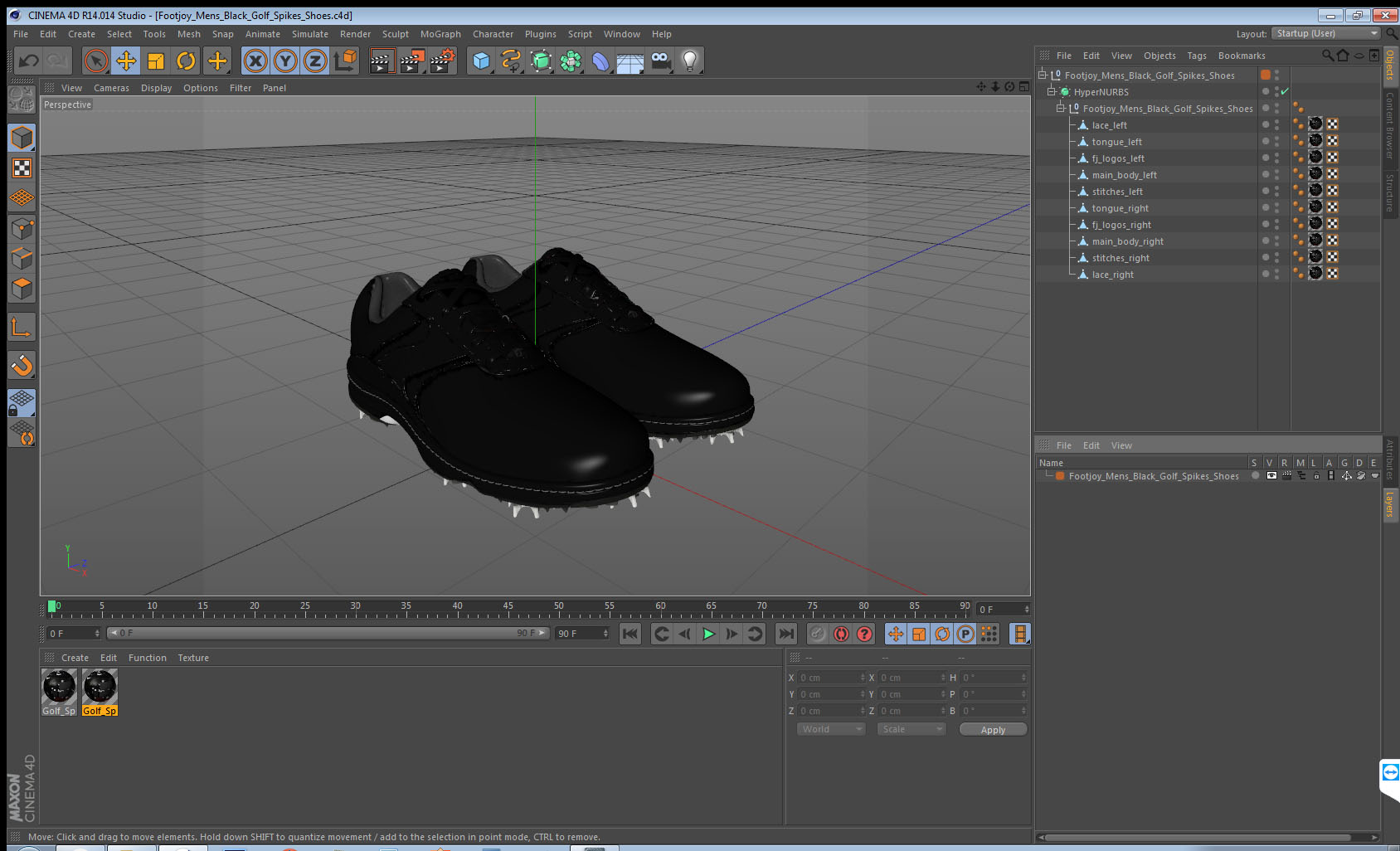Collapse the HyperNURBS tree node
1400x851 pixels.
[x=1051, y=91]
